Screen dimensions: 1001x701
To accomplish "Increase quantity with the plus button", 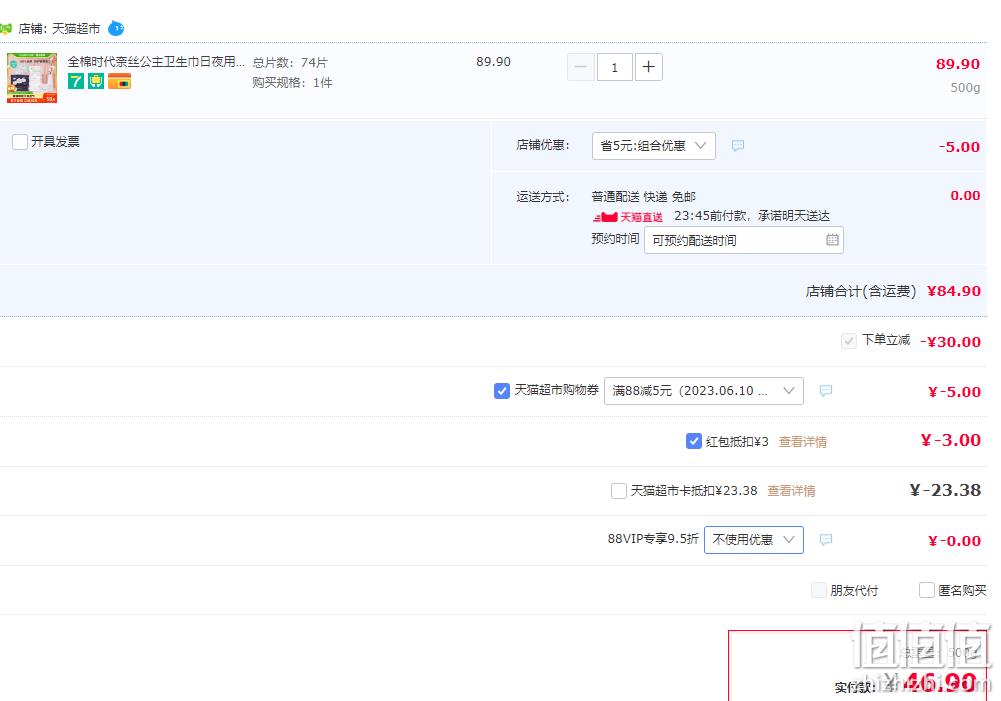I will click(649, 67).
